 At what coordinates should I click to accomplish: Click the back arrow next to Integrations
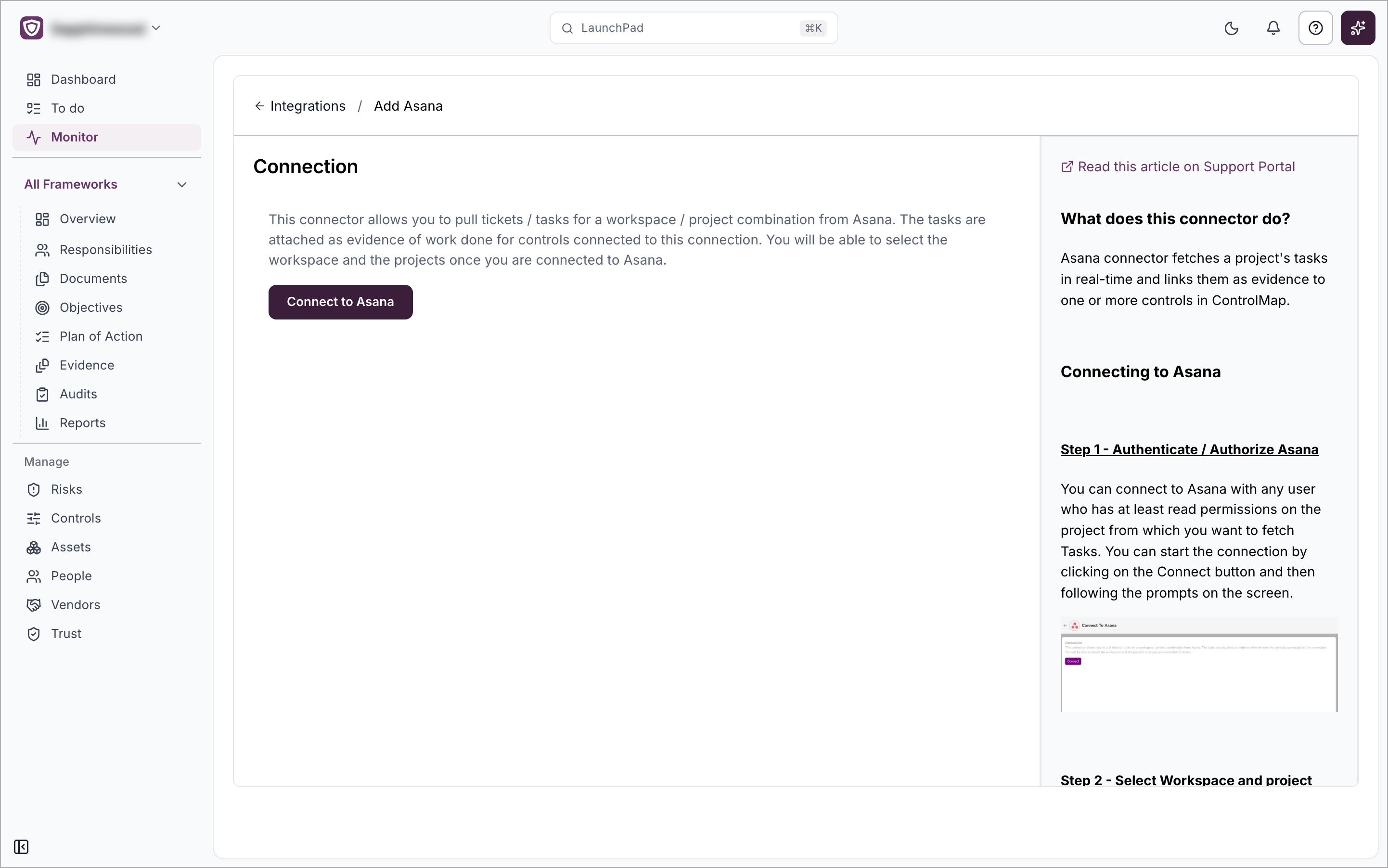pyautogui.click(x=259, y=106)
